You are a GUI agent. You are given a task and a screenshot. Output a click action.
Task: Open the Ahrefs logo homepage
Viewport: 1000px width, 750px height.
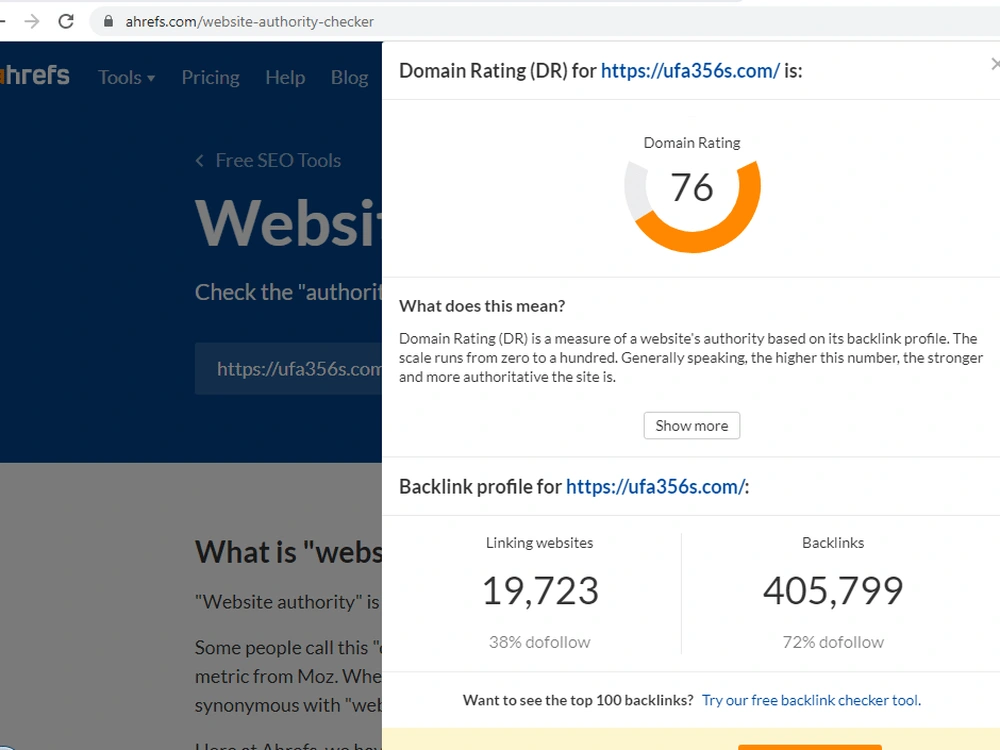tap(34, 75)
